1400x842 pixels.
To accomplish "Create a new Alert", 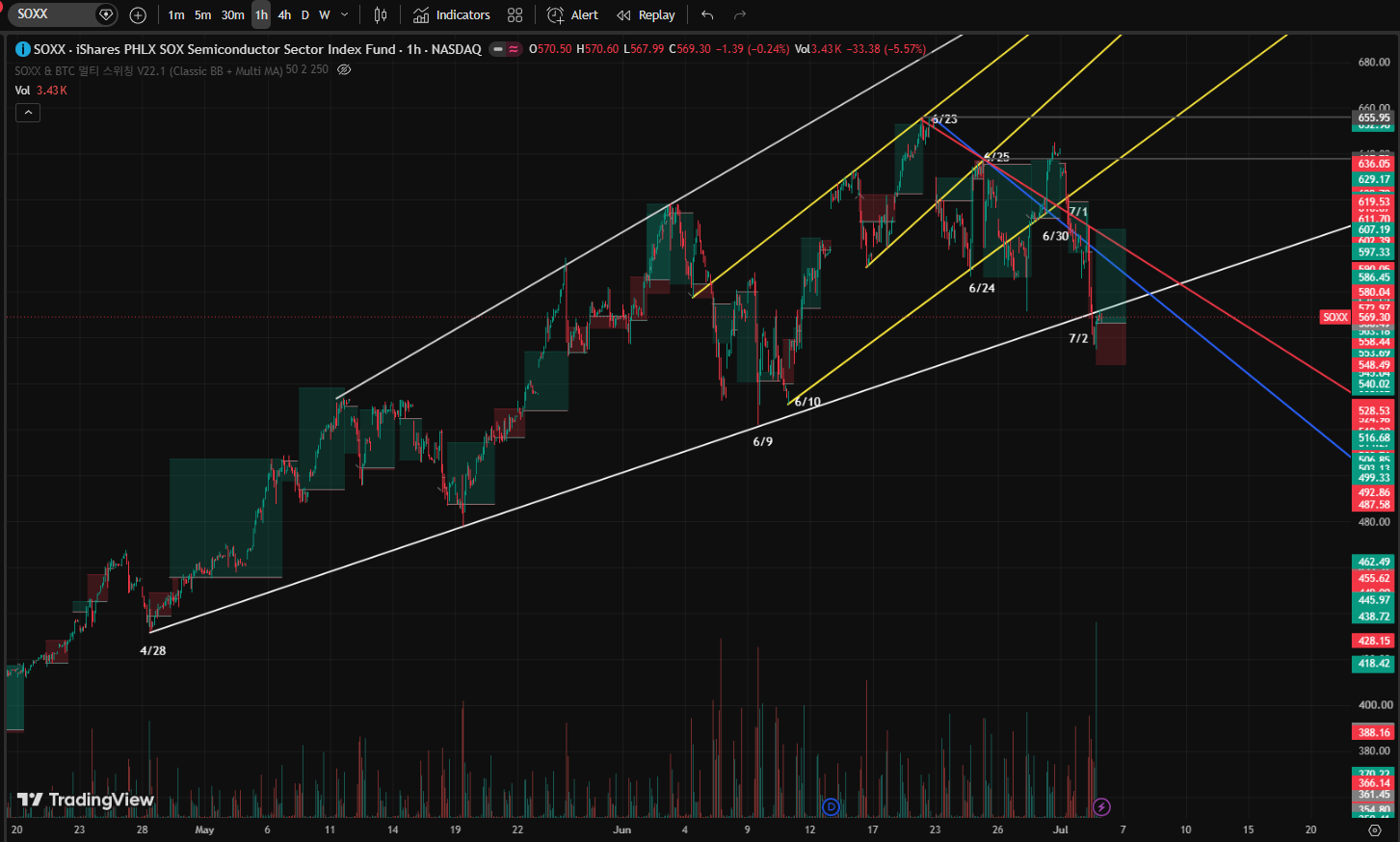I will pyautogui.click(x=572, y=14).
